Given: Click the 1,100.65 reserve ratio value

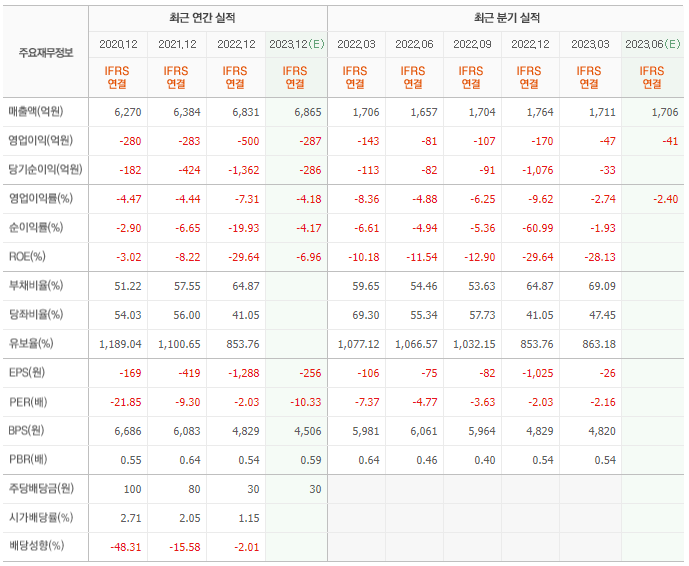Looking at the screenshot, I should [179, 345].
